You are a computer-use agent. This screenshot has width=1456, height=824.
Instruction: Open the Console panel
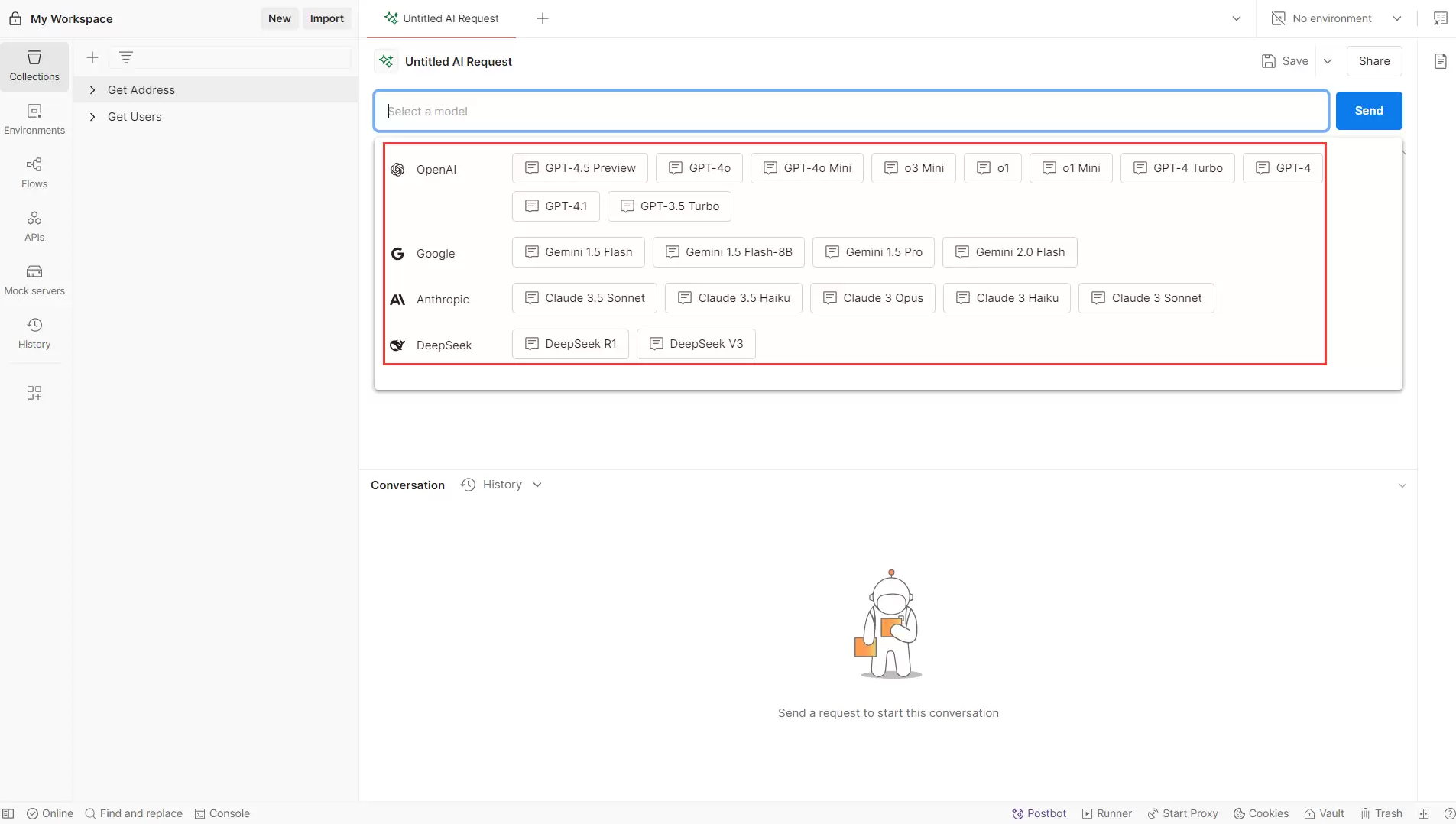pyautogui.click(x=222, y=813)
